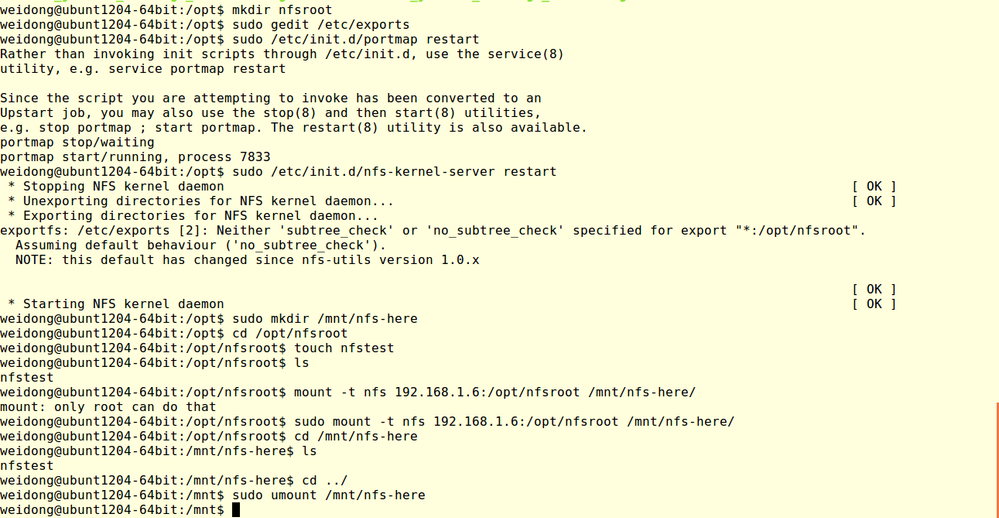Click "[ OK ]" beside Unexporting directories line
The height and width of the screenshot is (518, 999).
pos(874,201)
